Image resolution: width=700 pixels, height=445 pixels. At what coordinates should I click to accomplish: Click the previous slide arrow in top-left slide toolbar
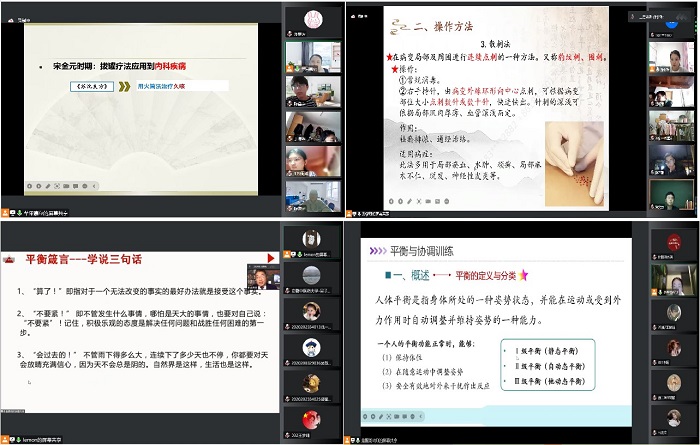[30, 186]
